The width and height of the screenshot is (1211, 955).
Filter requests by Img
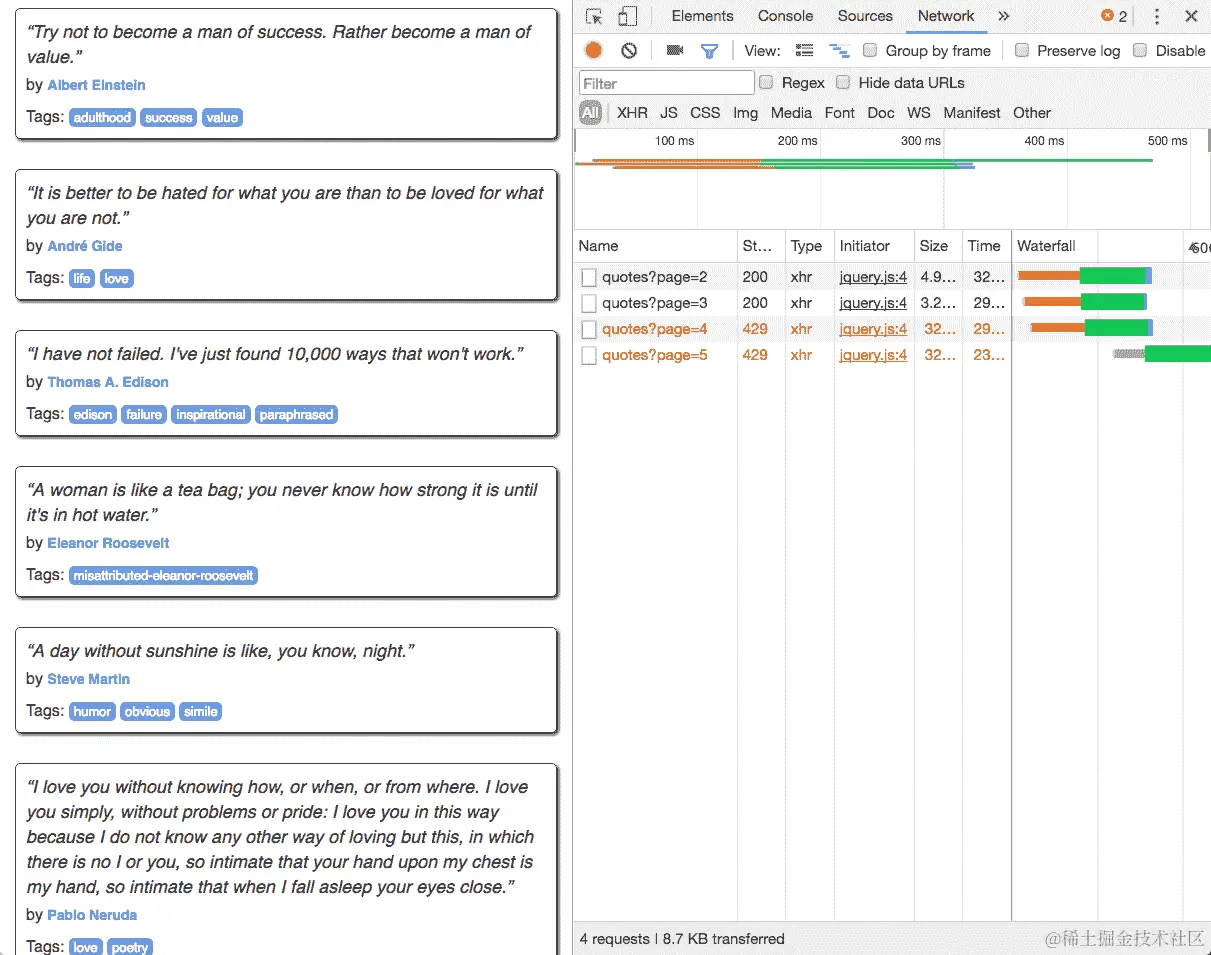pyautogui.click(x=745, y=113)
